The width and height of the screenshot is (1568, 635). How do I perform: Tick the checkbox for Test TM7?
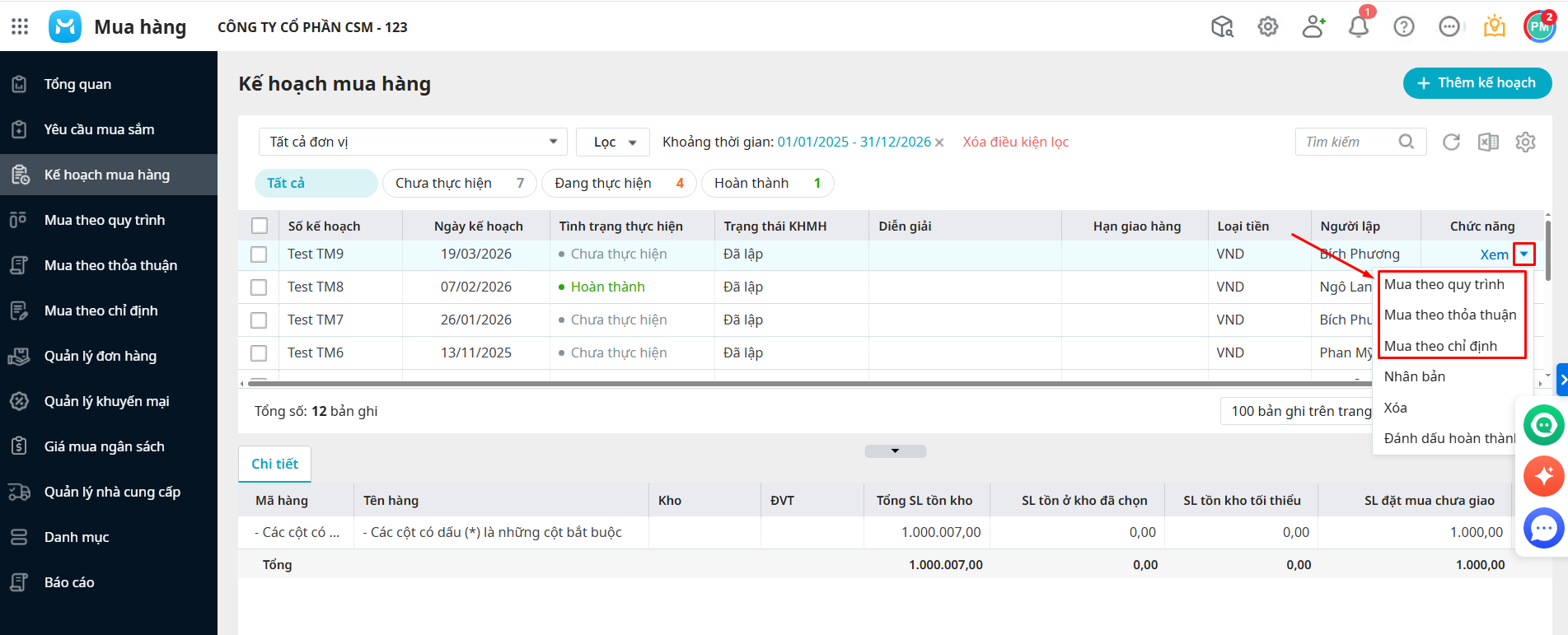pyautogui.click(x=259, y=320)
